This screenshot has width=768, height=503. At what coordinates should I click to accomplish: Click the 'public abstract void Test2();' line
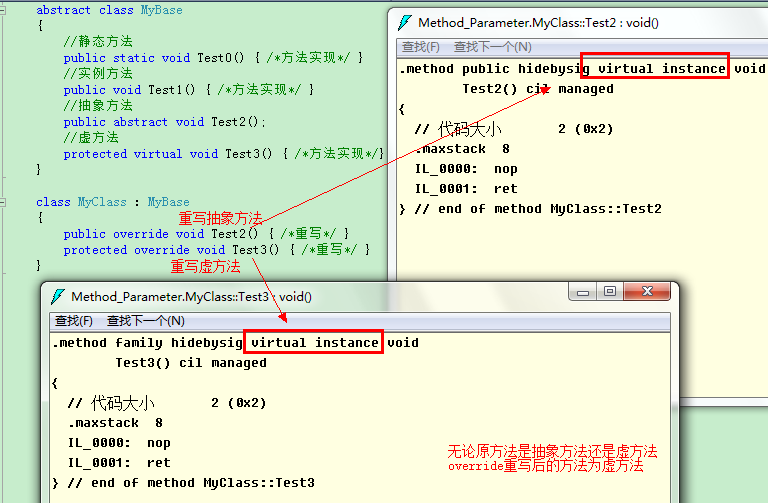[x=165, y=121]
